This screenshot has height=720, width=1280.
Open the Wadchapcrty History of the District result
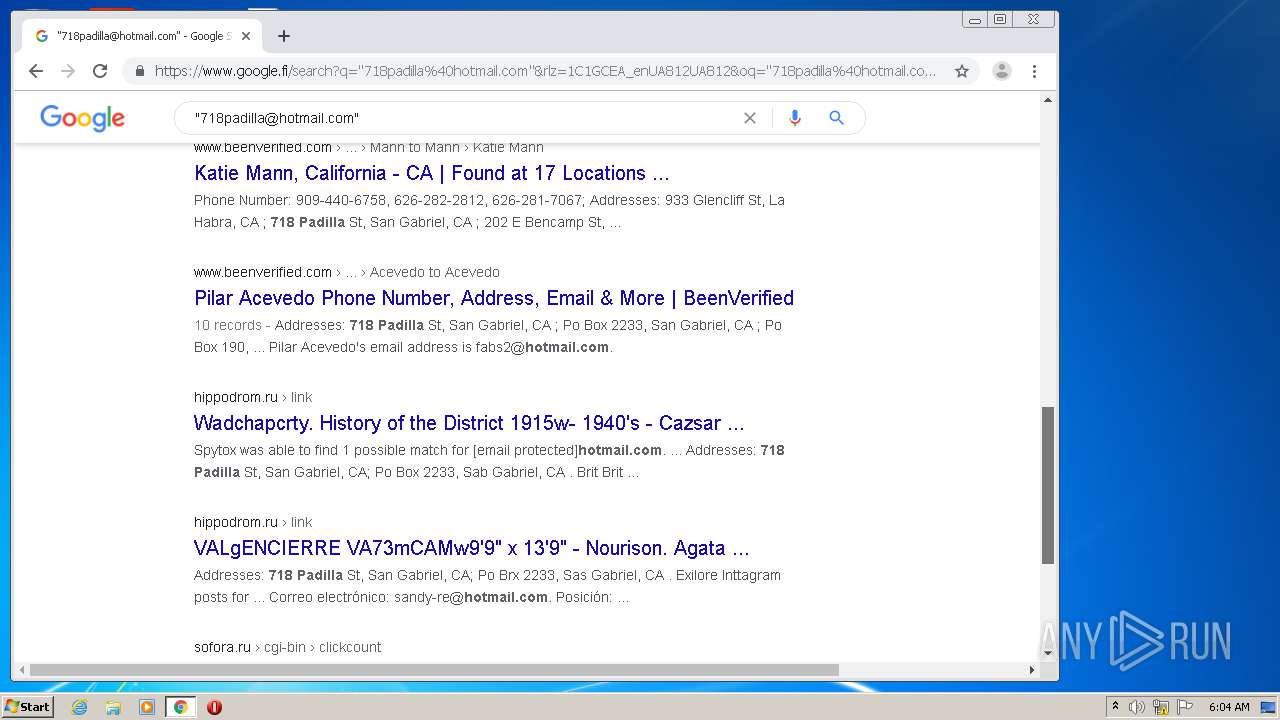click(469, 423)
